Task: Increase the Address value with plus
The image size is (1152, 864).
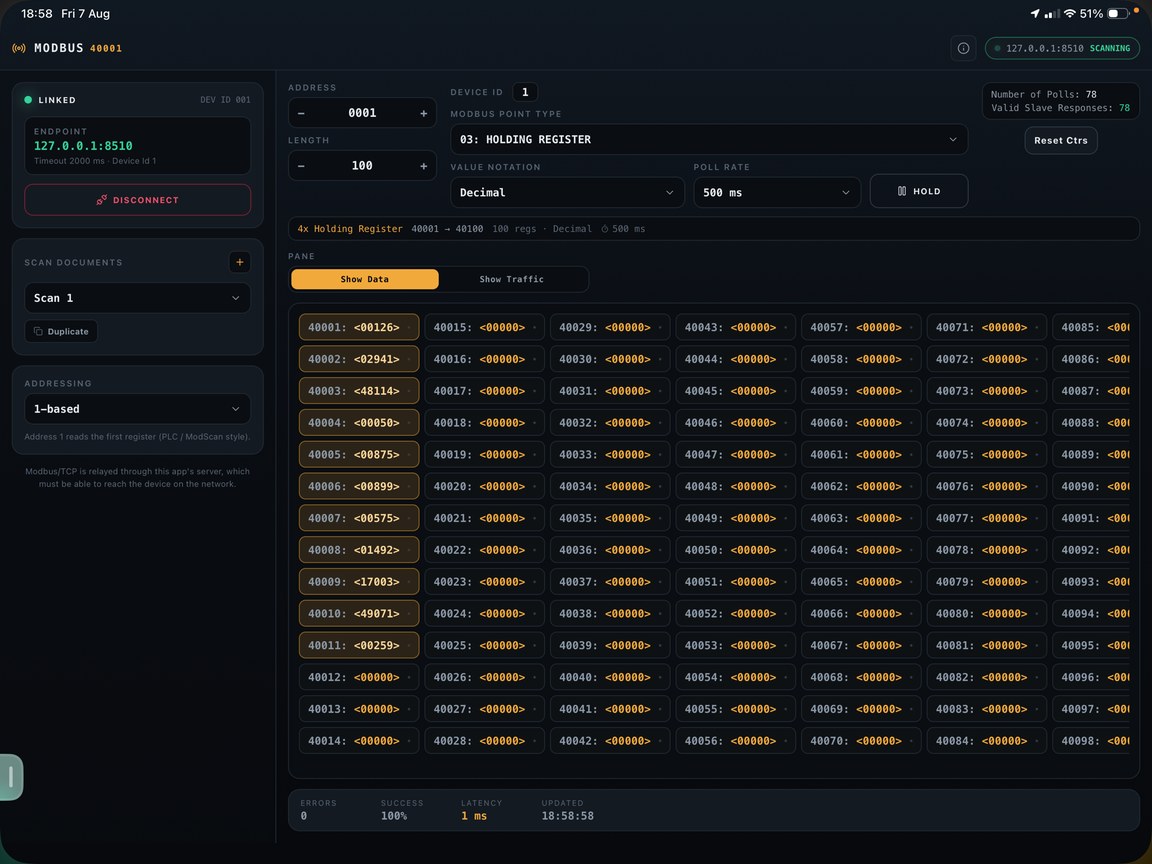Action: [423, 113]
